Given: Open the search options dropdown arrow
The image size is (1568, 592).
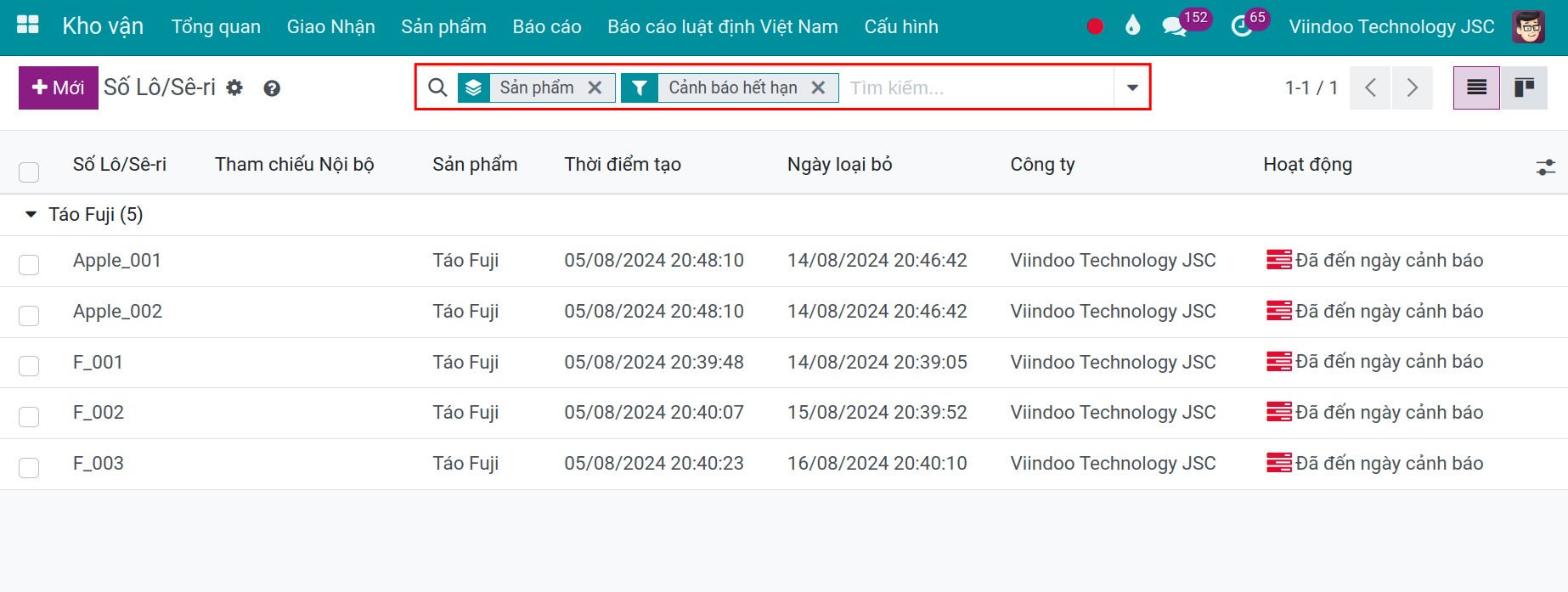Looking at the screenshot, I should click(1132, 87).
